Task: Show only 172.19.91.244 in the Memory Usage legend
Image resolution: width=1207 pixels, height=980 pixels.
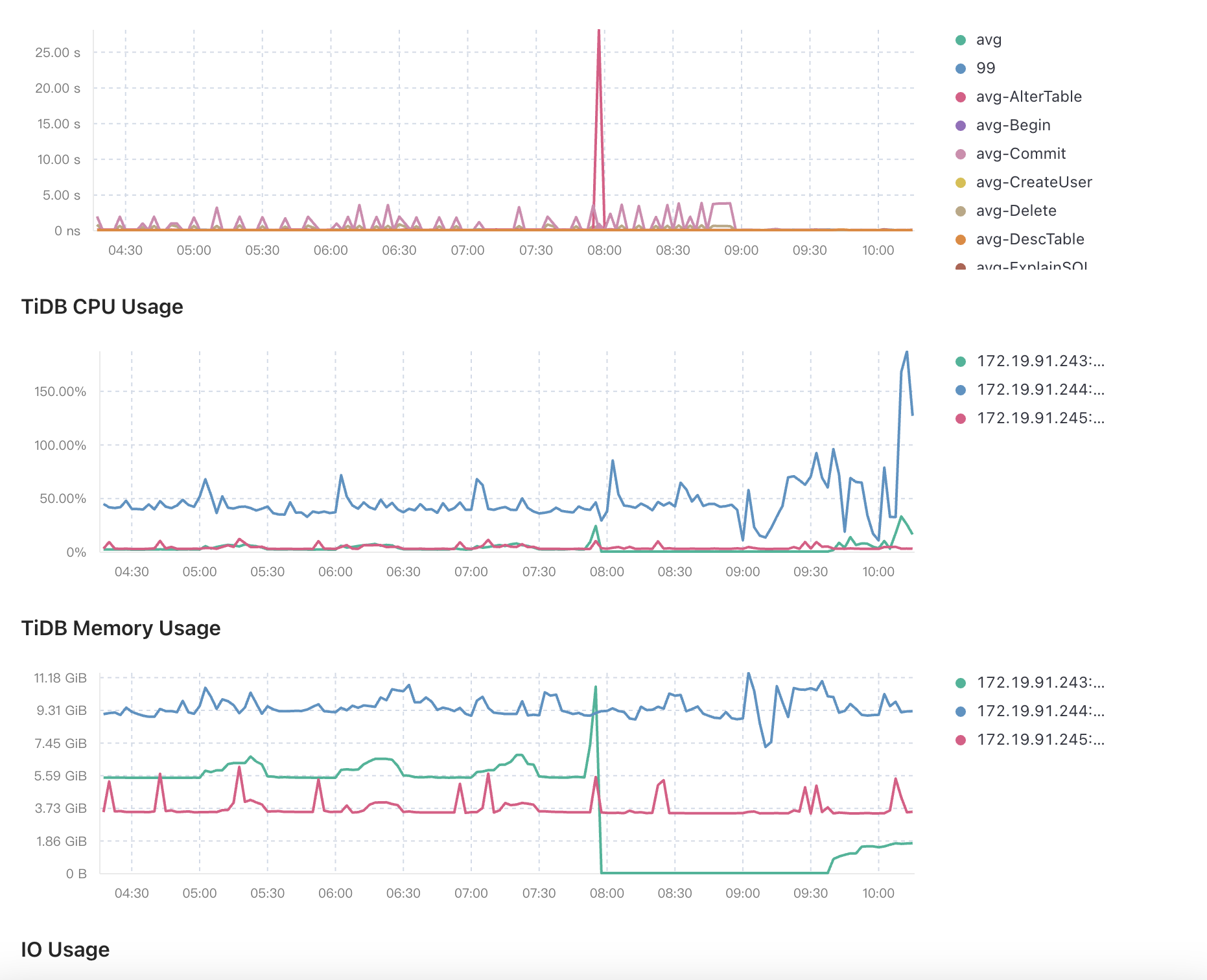Action: [x=1040, y=711]
